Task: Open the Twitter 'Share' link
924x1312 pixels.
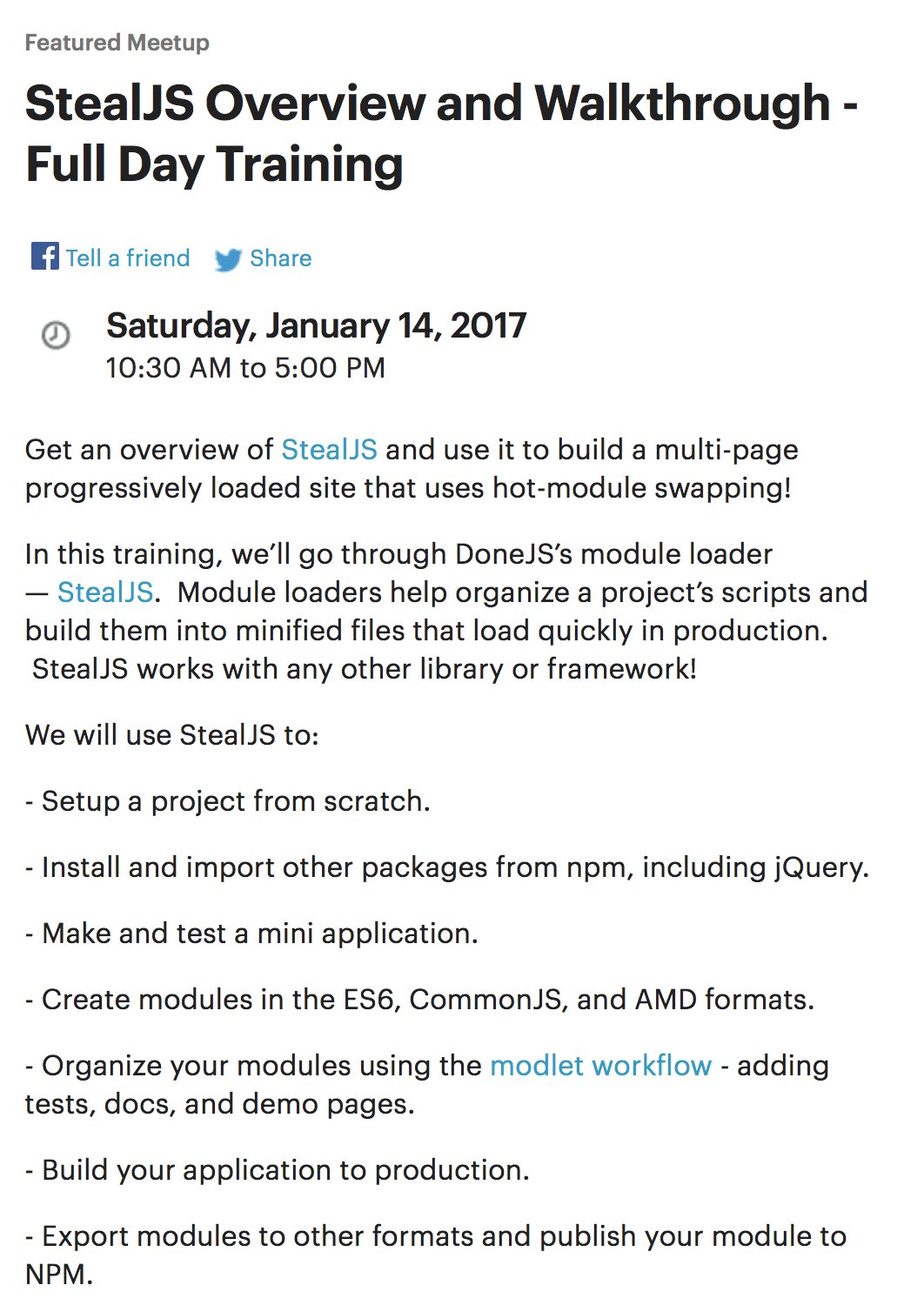Action: (x=280, y=258)
